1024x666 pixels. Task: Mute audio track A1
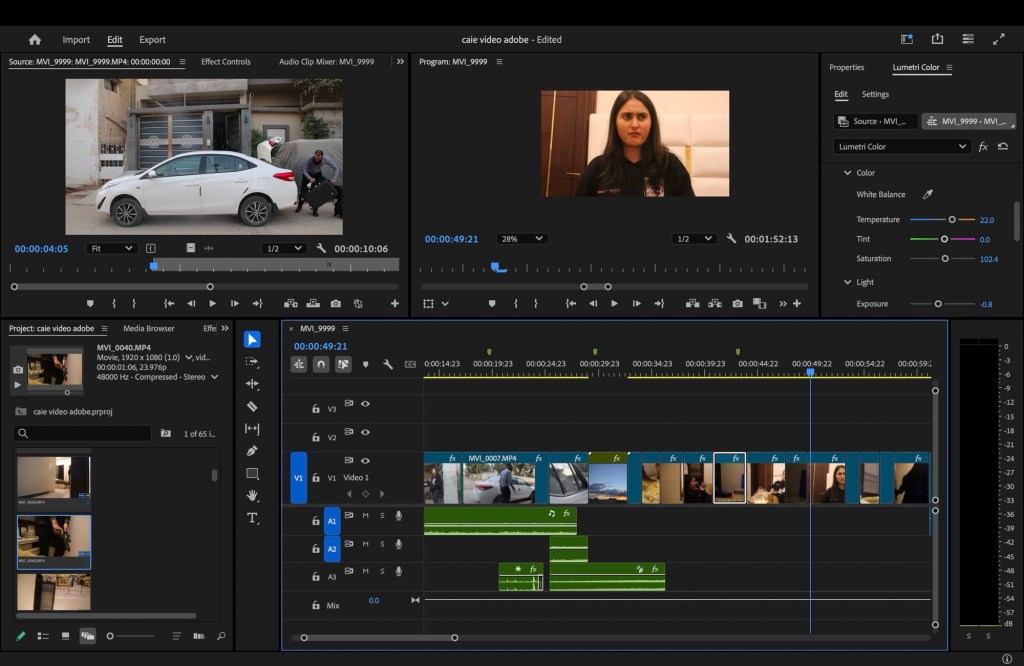click(365, 516)
